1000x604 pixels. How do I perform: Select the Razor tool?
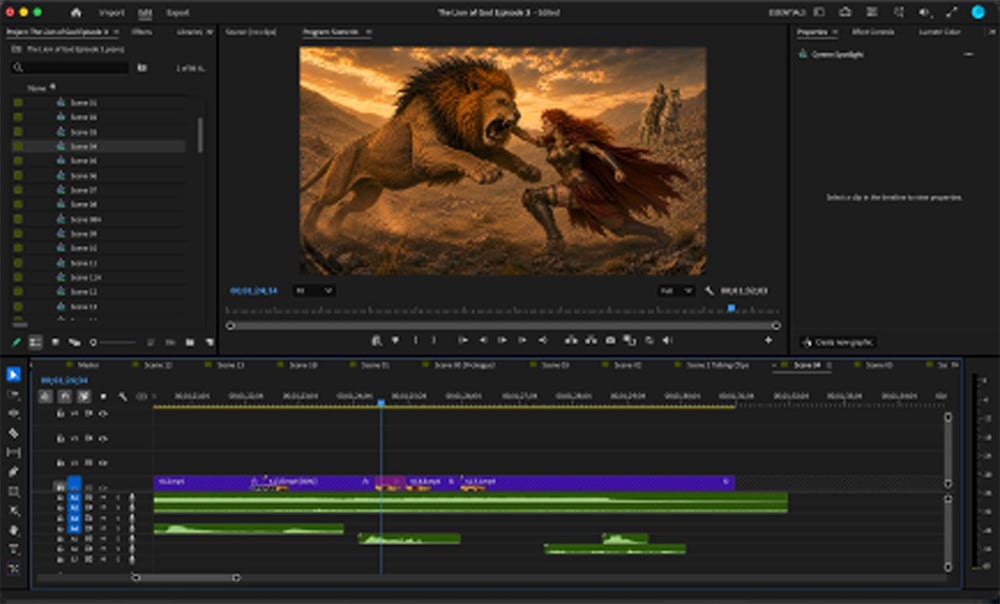[x=13, y=433]
